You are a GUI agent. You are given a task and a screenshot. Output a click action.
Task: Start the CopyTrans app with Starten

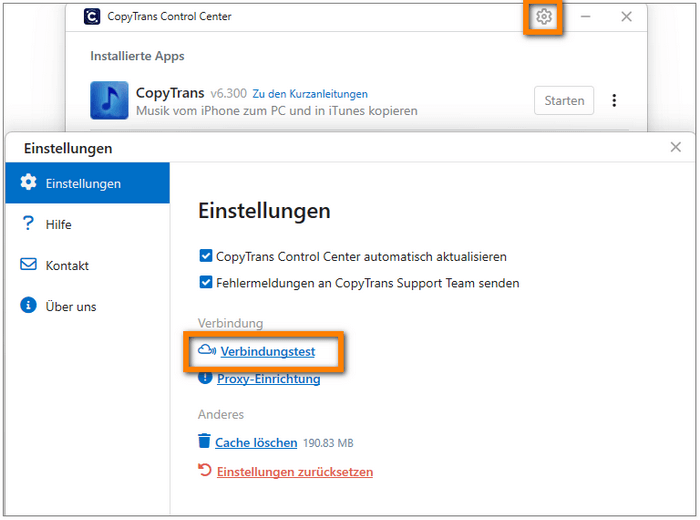[x=564, y=100]
